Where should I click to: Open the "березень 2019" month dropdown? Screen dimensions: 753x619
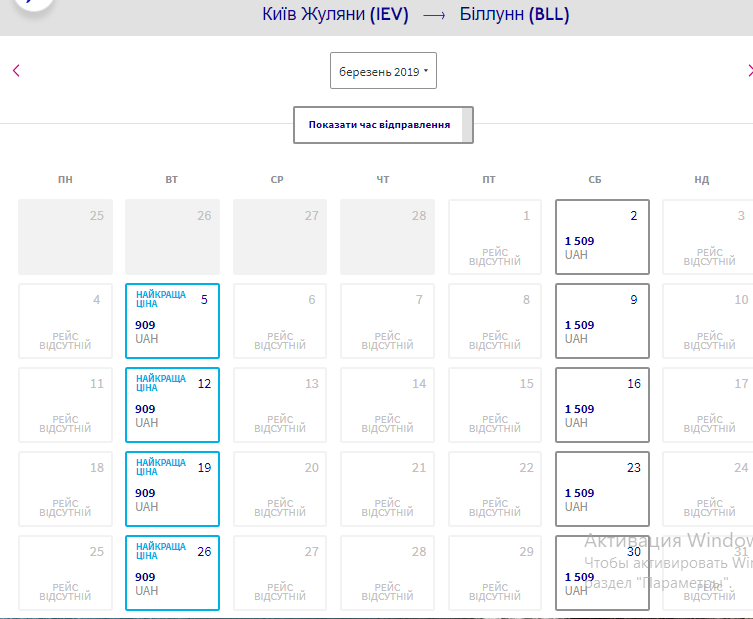pos(383,71)
